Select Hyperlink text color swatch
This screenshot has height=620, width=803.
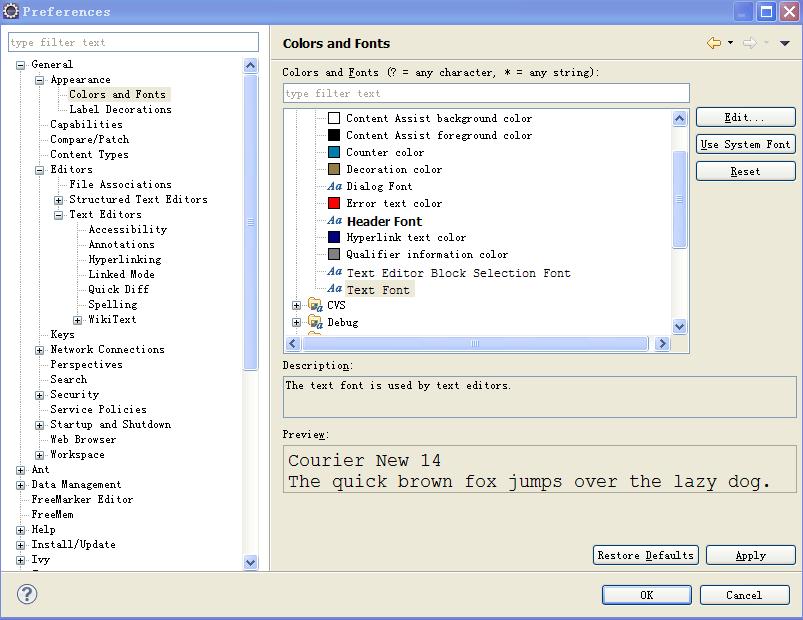(x=334, y=237)
